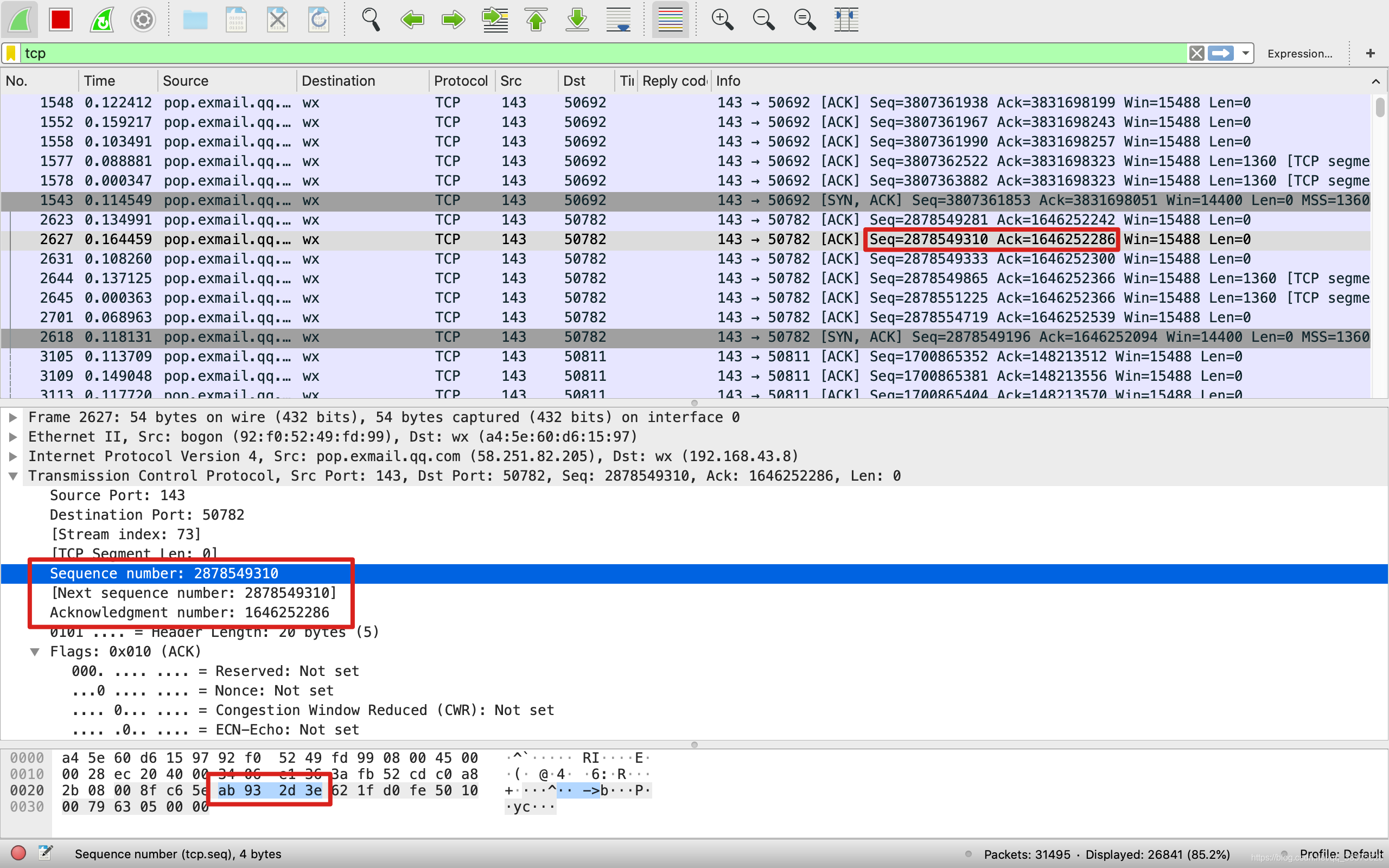Find a packet with the magnifier

(371, 20)
